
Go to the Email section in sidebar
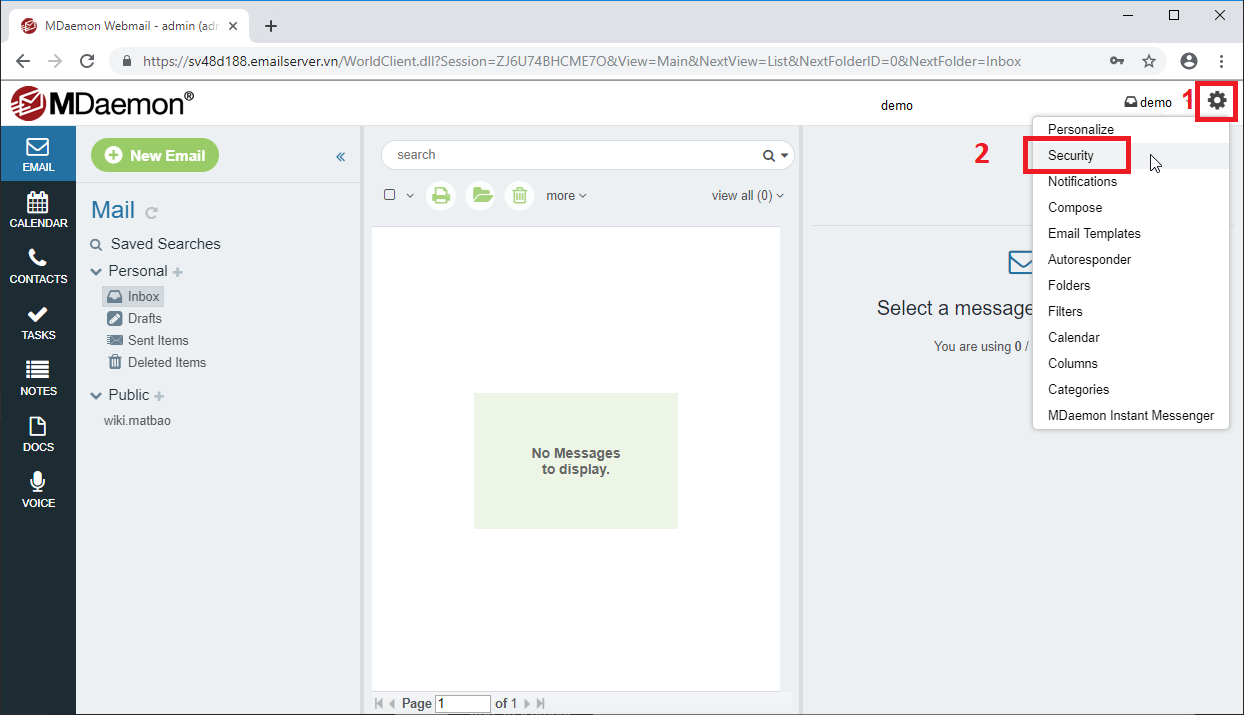coord(38,153)
